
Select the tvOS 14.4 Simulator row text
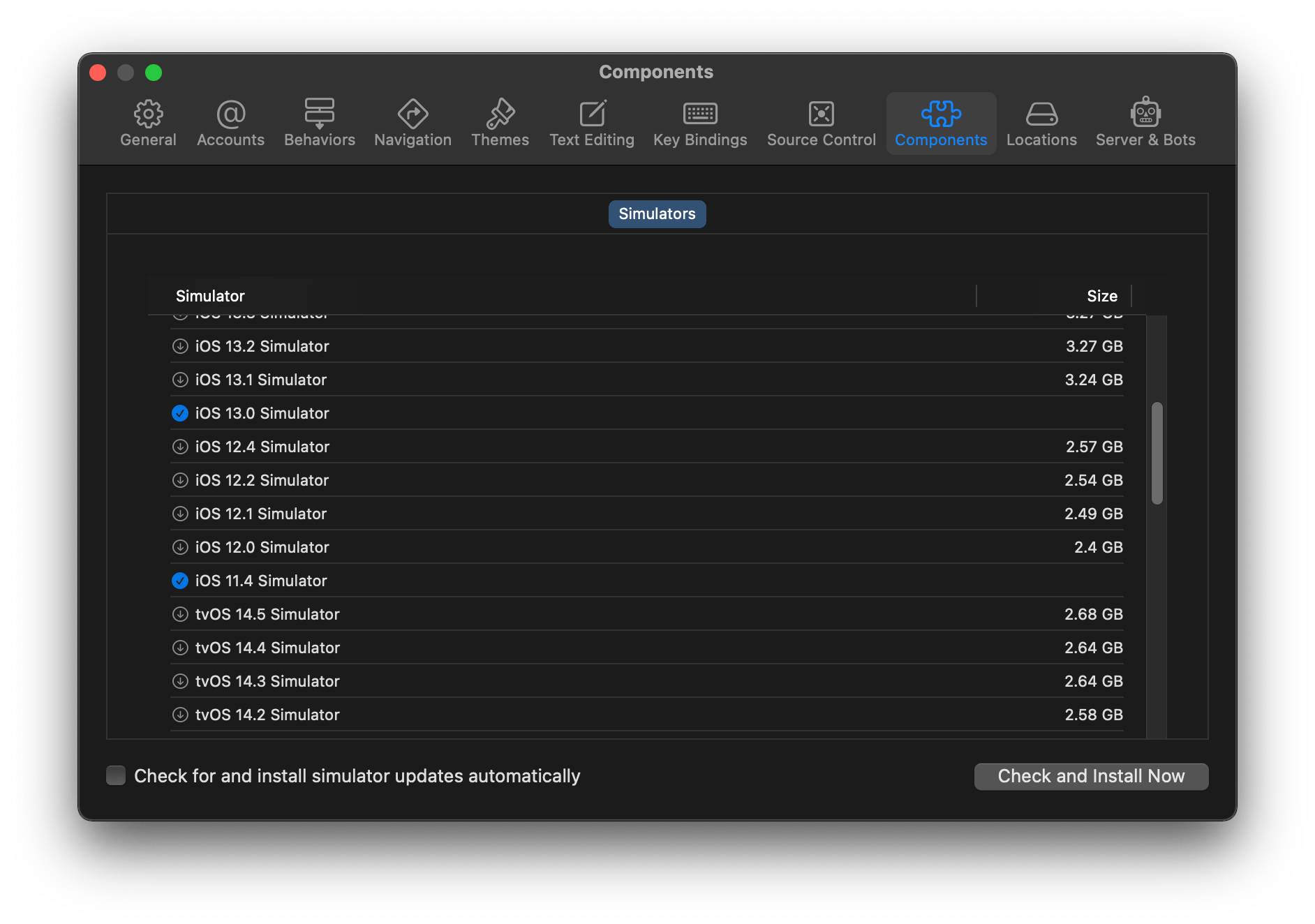tap(267, 648)
